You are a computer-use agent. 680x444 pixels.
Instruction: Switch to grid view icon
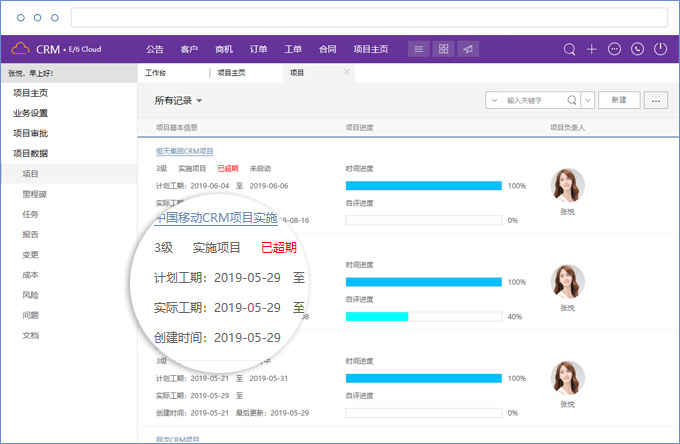click(443, 49)
